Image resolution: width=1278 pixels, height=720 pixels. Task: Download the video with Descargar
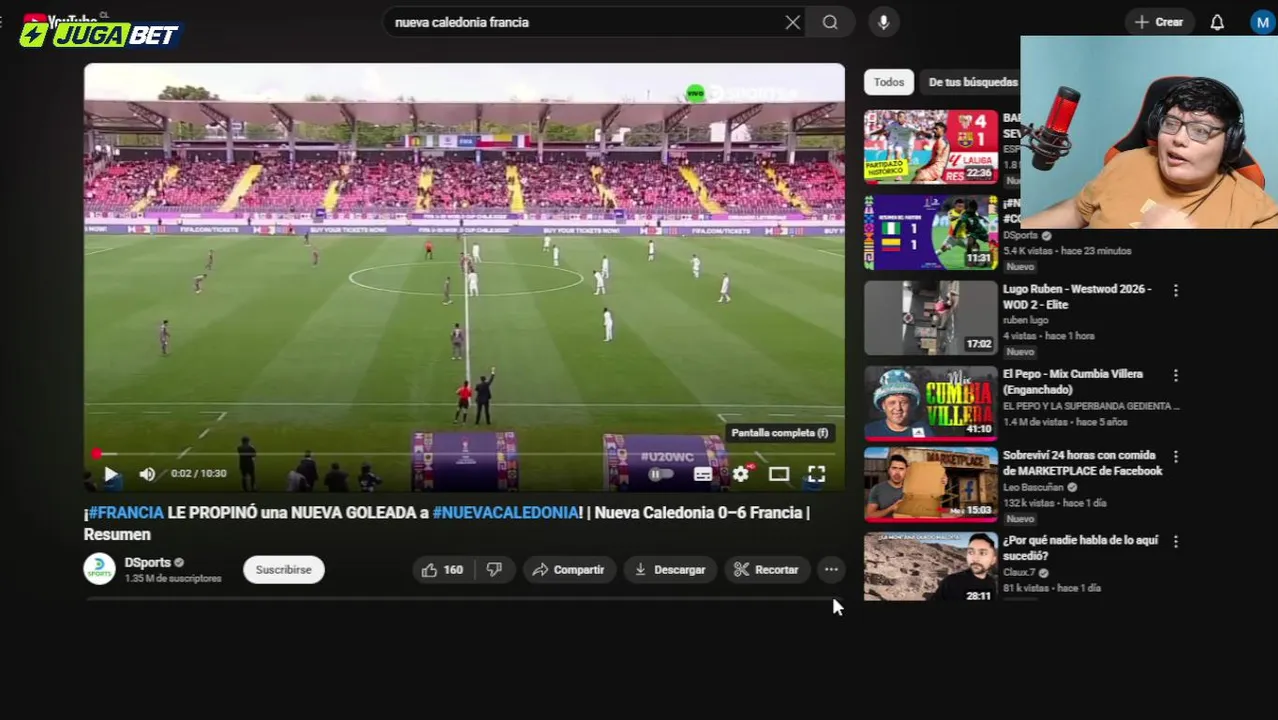pos(670,570)
